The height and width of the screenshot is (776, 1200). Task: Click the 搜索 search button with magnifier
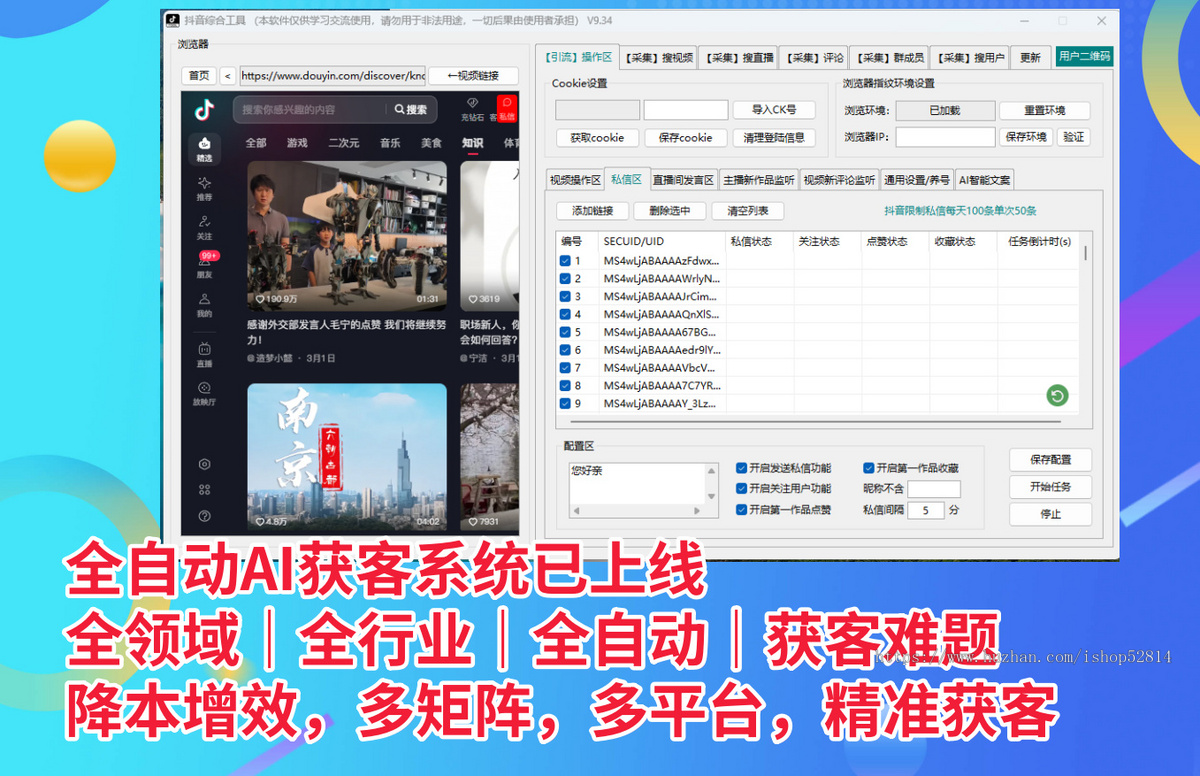(x=411, y=110)
